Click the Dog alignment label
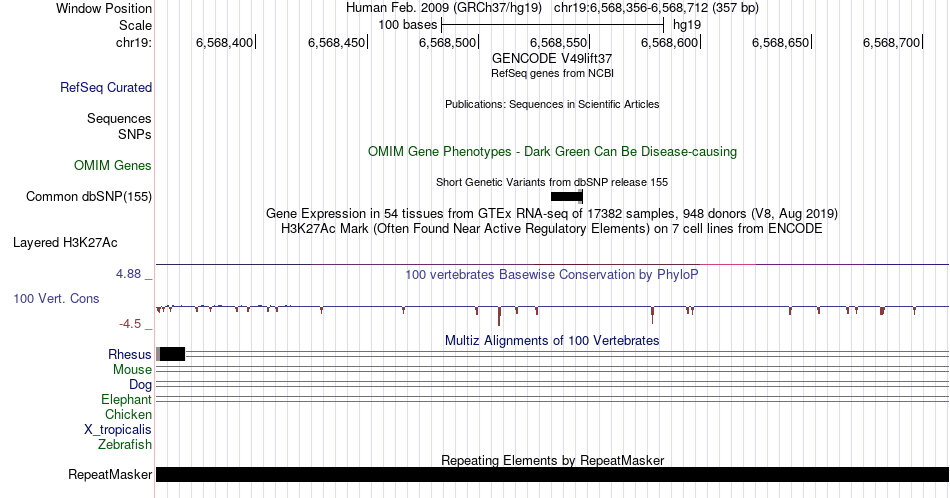Viewport: 950px width, 498px height. coord(141,384)
